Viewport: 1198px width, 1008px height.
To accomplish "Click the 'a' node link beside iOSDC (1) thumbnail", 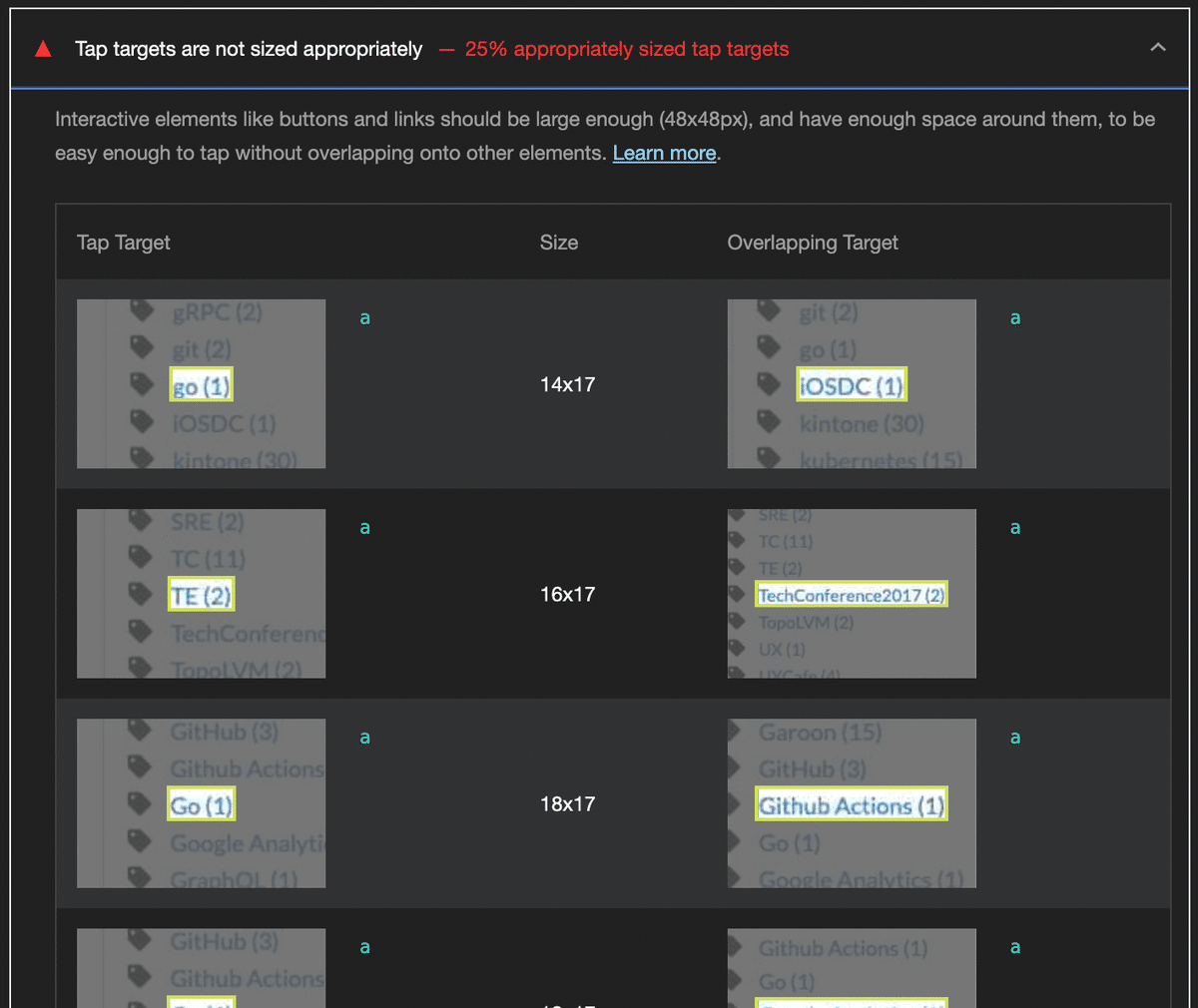I will (x=1015, y=318).
